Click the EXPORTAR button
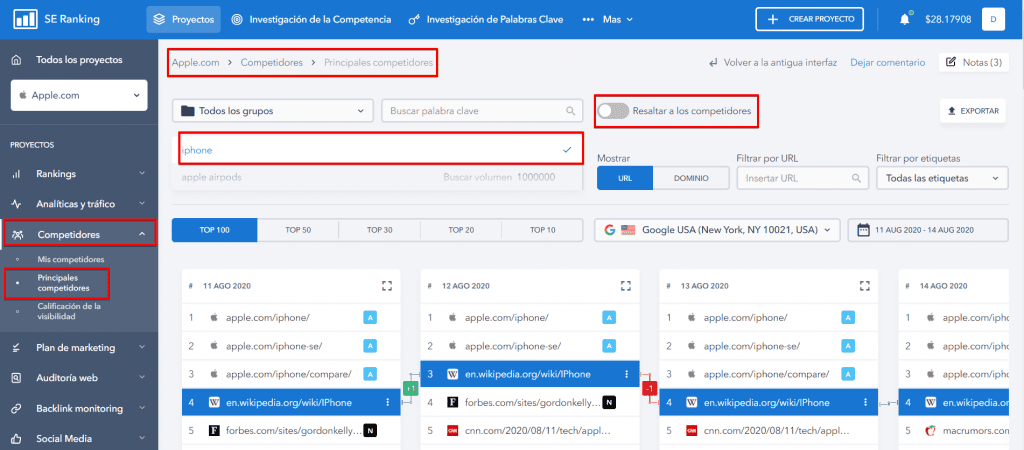1024x450 pixels. [x=972, y=111]
